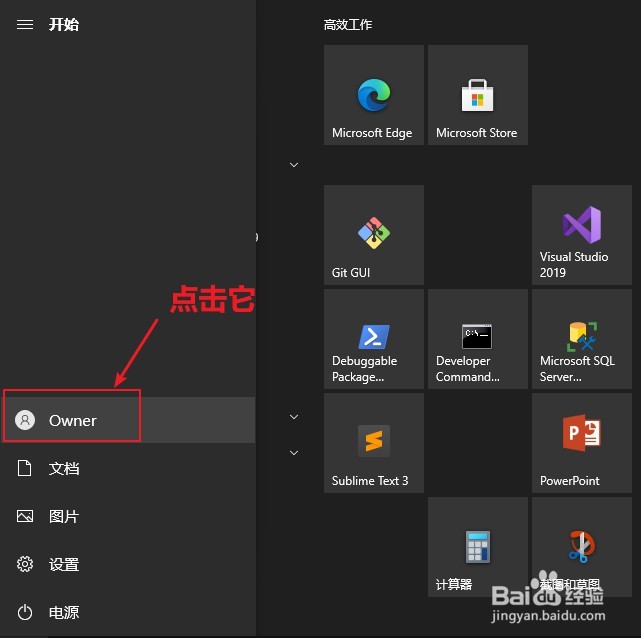
Task: Click the 文档 document icon
Action: click(25, 468)
